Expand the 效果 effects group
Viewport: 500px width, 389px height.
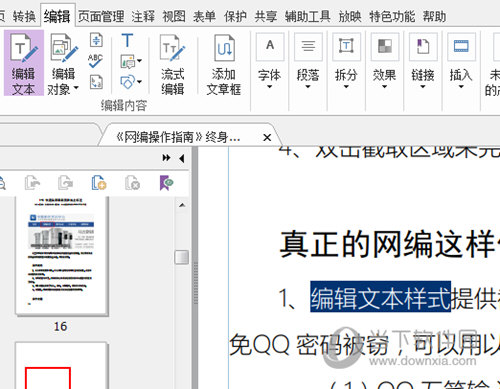(385, 62)
